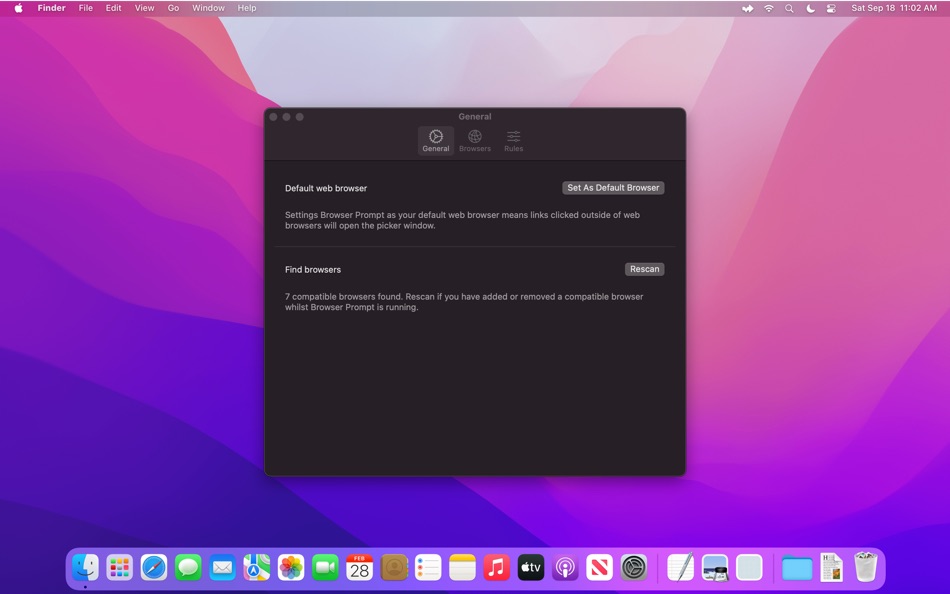Open the document stack in Dock
Screen dimensions: 950x594
pyautogui.click(x=831, y=568)
